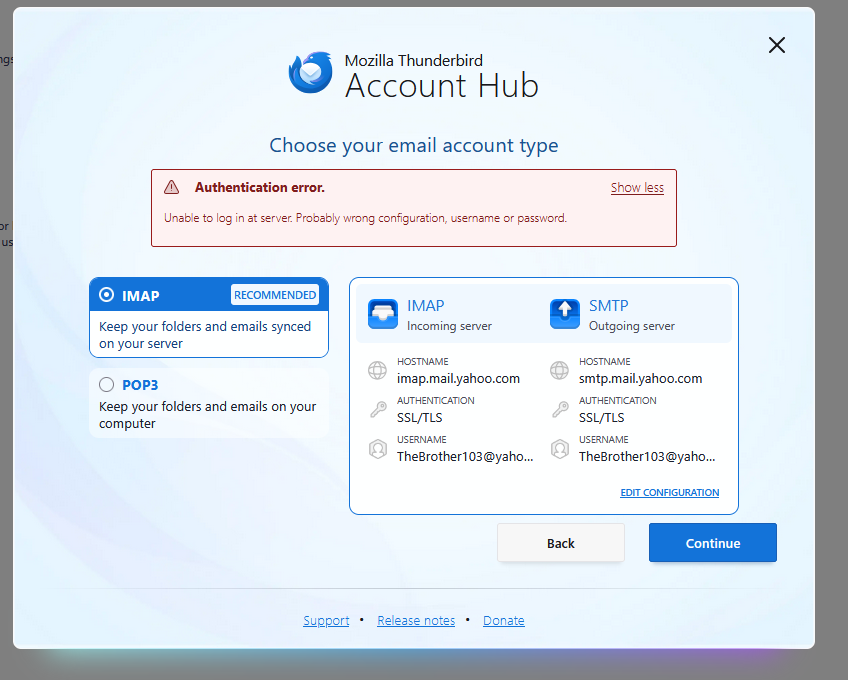Image resolution: width=848 pixels, height=680 pixels.
Task: Open the Support link
Action: [x=326, y=620]
